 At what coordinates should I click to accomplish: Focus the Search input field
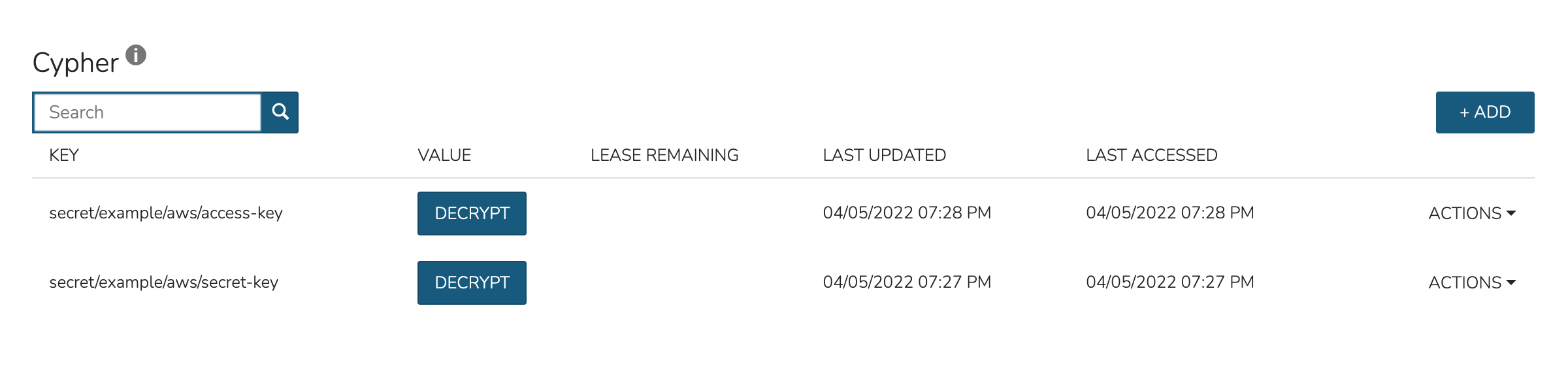click(x=148, y=112)
